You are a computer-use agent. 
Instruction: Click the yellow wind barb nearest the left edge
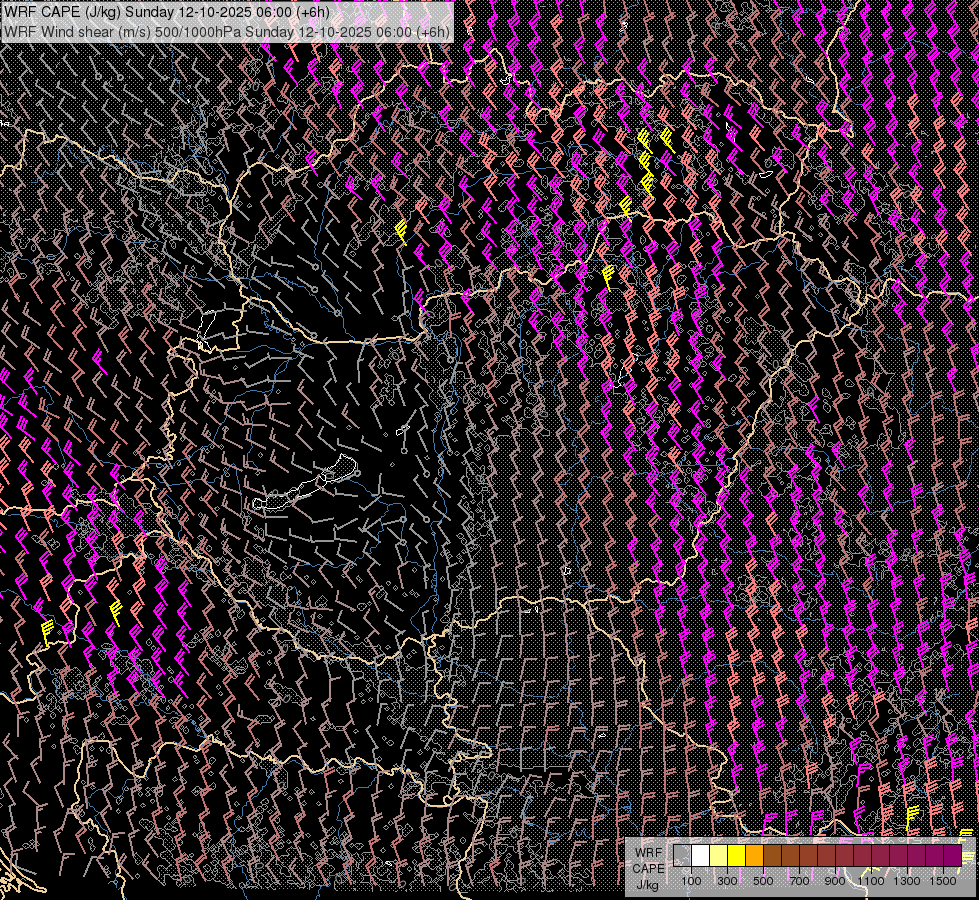coord(46,631)
